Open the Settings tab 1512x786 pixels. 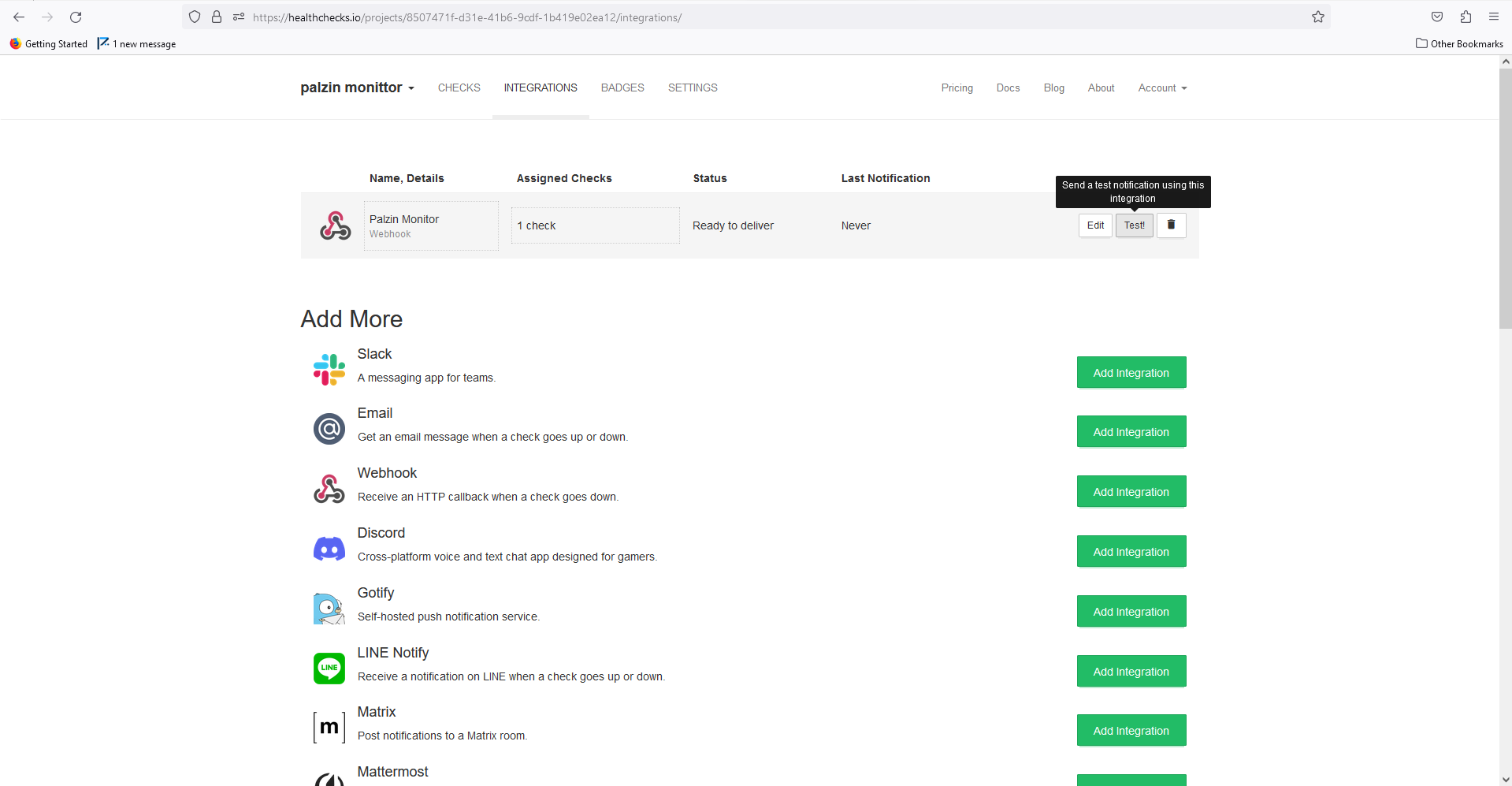tap(693, 88)
